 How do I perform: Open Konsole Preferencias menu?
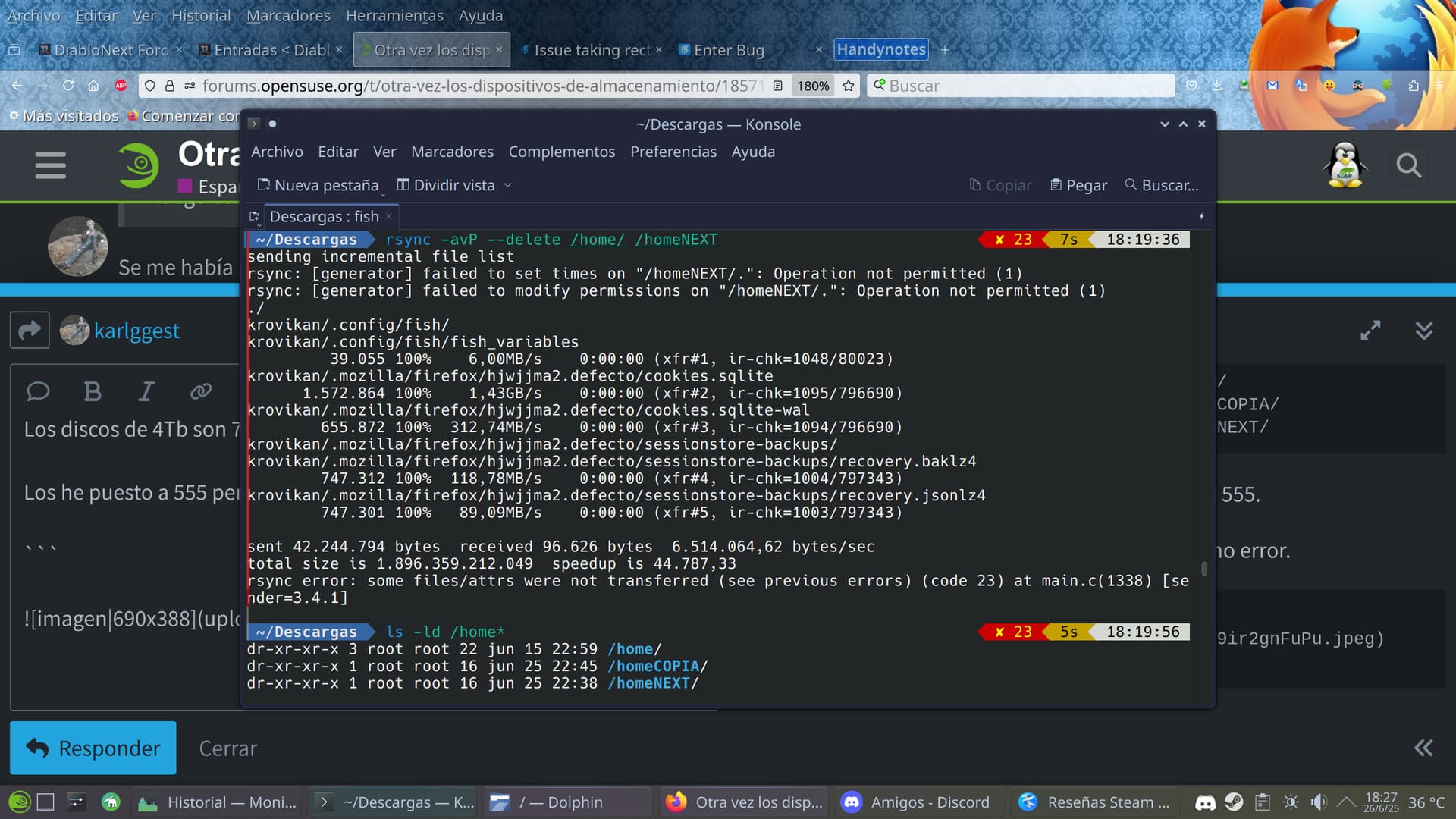[673, 152]
